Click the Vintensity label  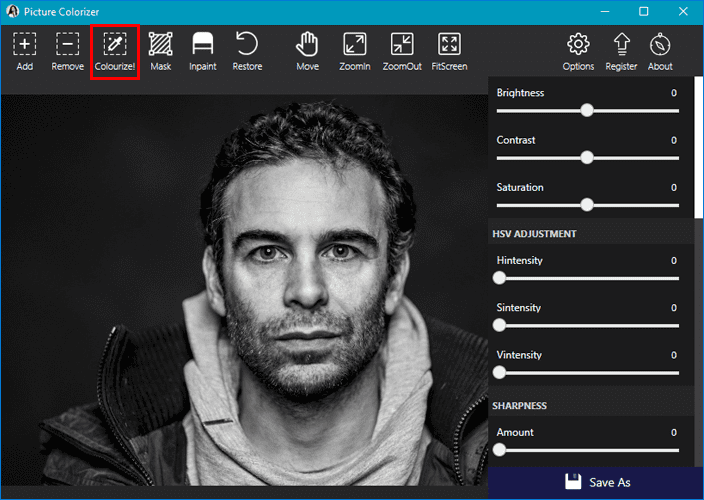[519, 355]
